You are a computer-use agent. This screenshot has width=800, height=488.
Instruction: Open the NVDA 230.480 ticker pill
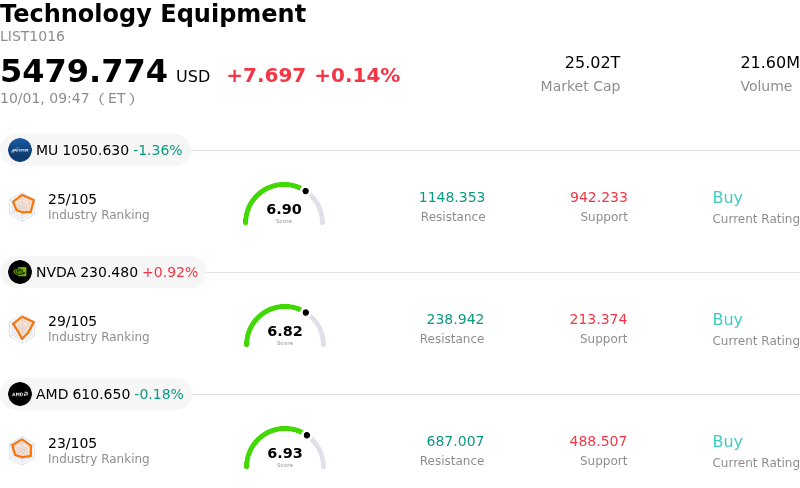(103, 272)
